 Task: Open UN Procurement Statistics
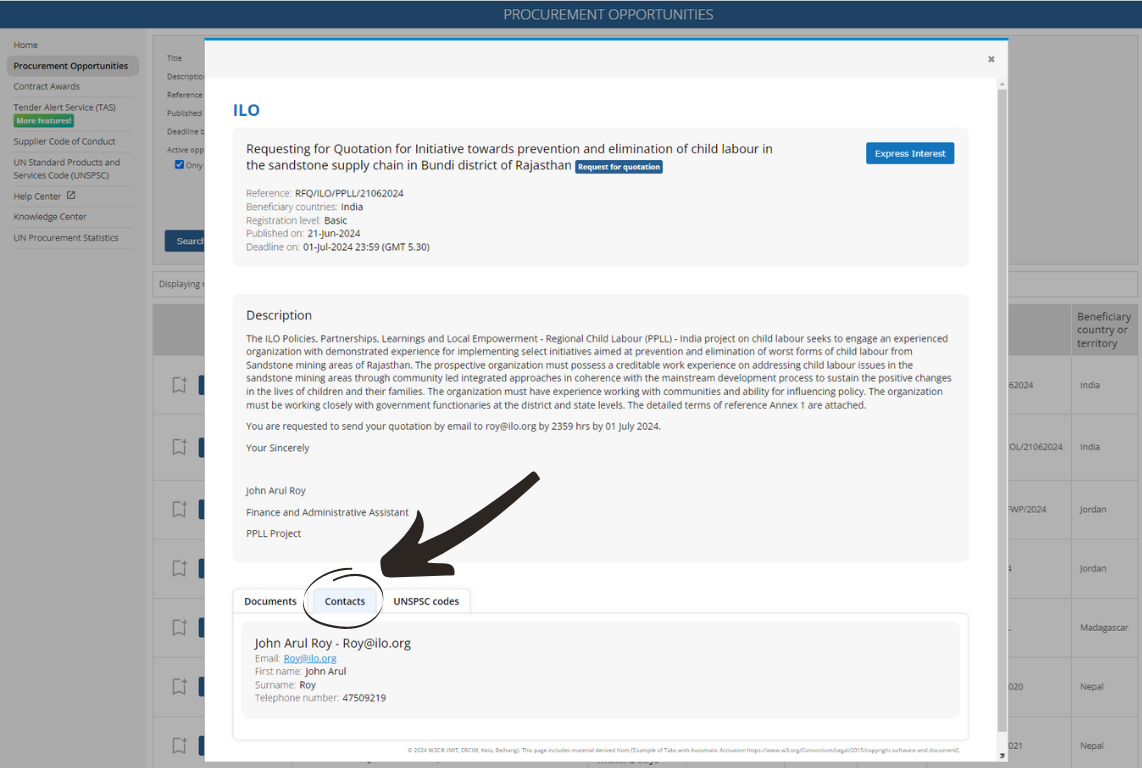coord(66,238)
